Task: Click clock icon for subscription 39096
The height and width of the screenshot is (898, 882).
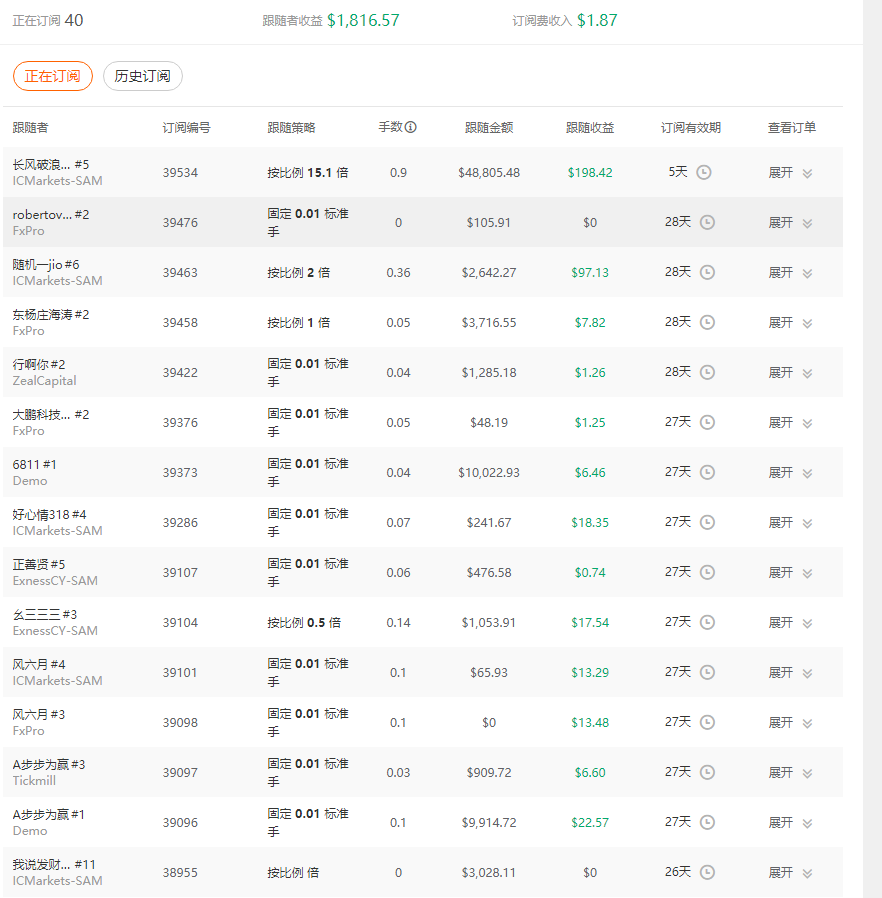Action: pyautogui.click(x=707, y=822)
